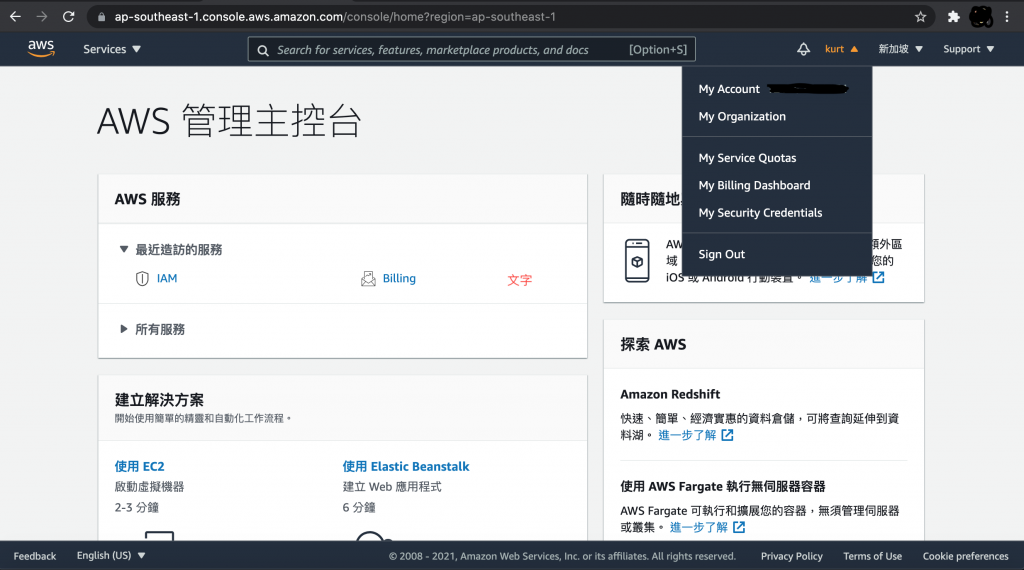The height and width of the screenshot is (570, 1024).
Task: Click the 6 分鐘 duration text
Action: click(x=359, y=507)
